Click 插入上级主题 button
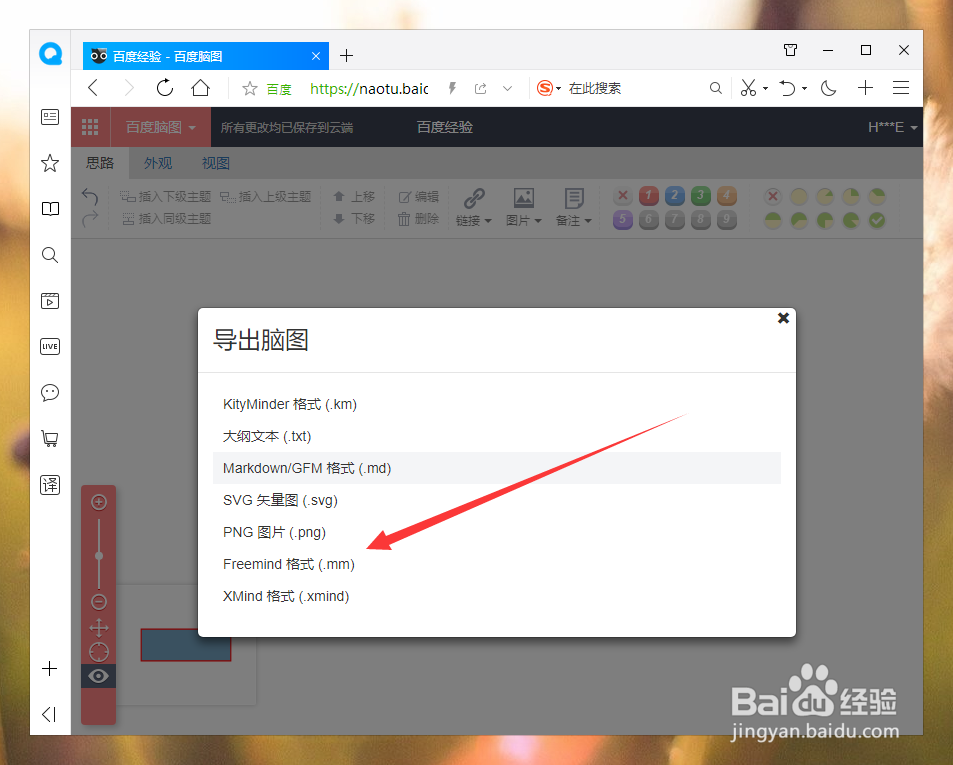 click(265, 196)
